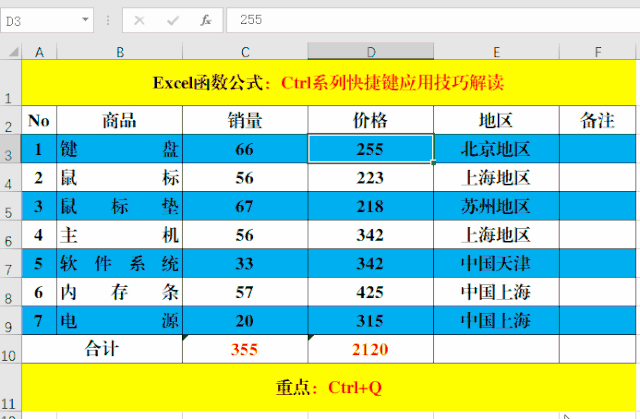Select column C header
640x419 pixels.
(x=245, y=52)
